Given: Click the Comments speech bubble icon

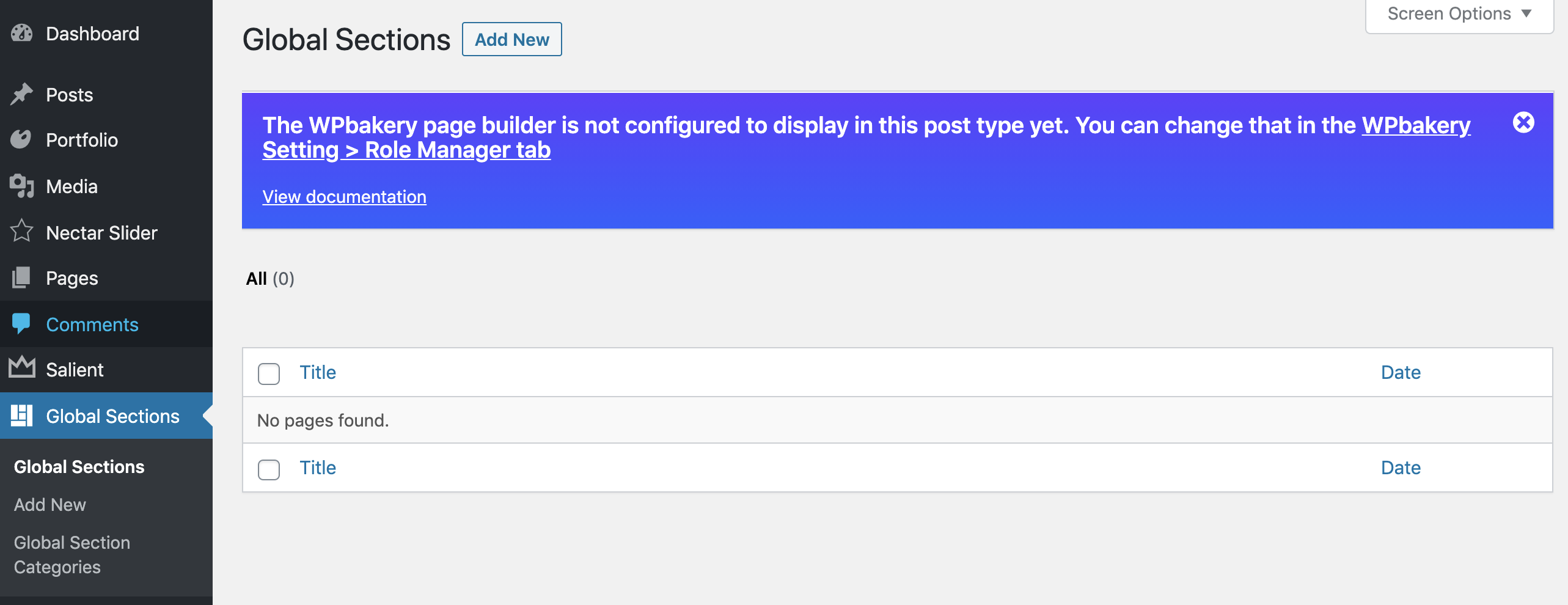Looking at the screenshot, I should [21, 323].
